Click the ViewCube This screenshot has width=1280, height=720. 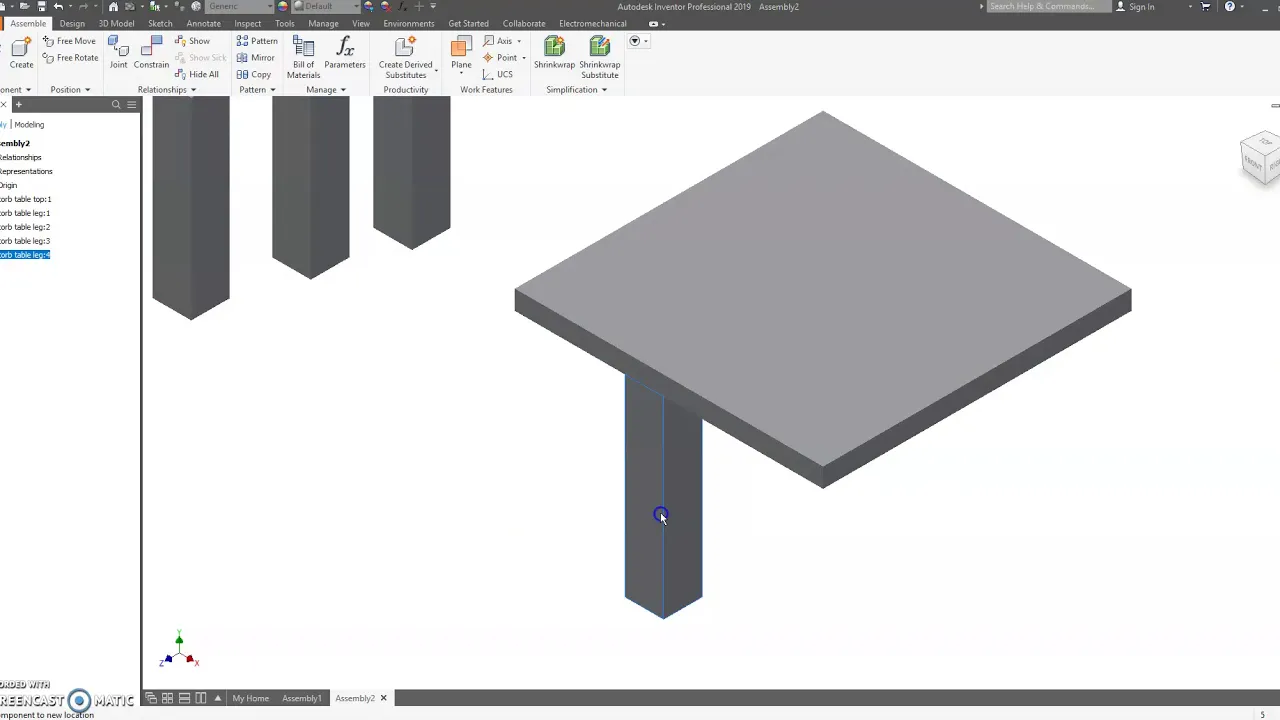coord(1260,157)
